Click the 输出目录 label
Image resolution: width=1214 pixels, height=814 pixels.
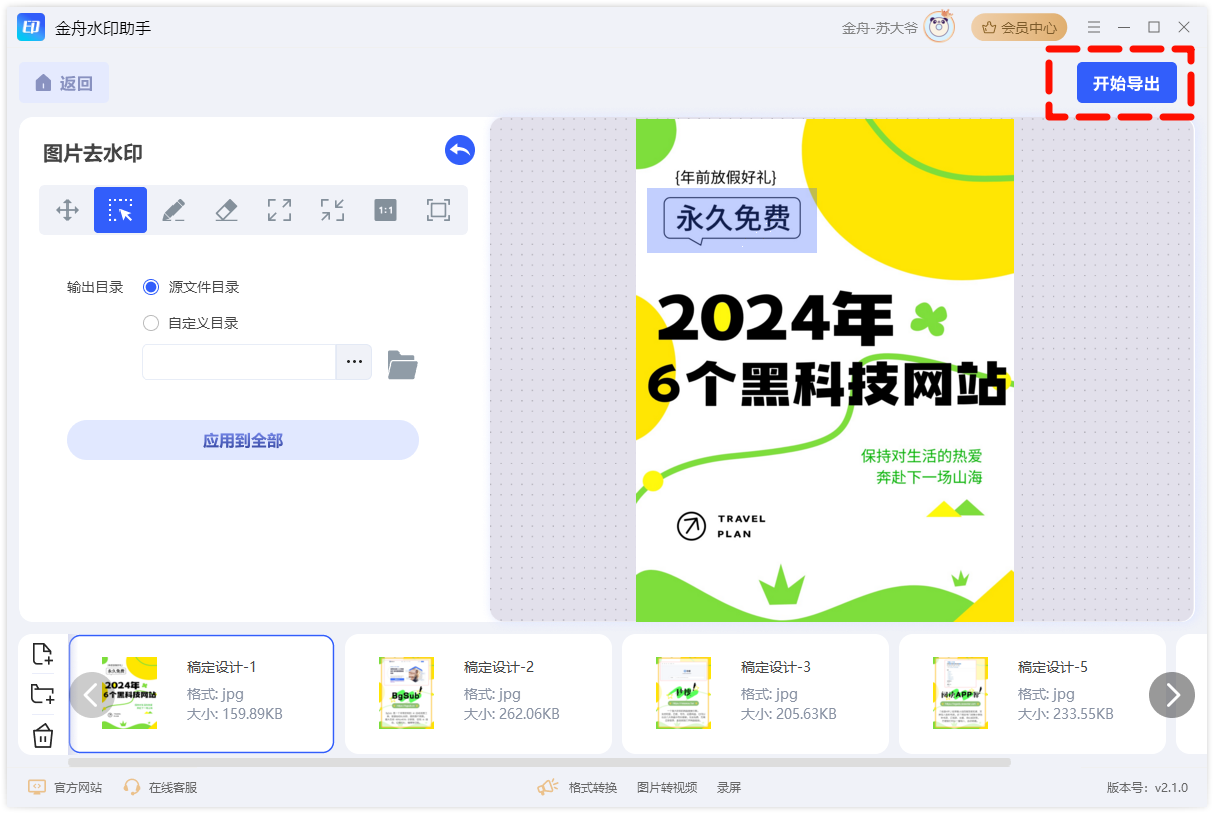click(x=95, y=287)
